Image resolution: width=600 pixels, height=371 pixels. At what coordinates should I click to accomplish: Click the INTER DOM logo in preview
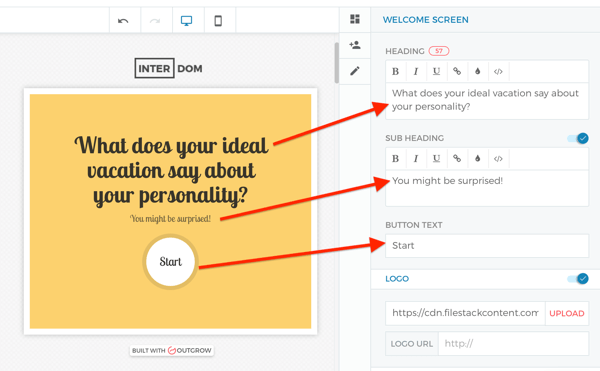click(168, 68)
